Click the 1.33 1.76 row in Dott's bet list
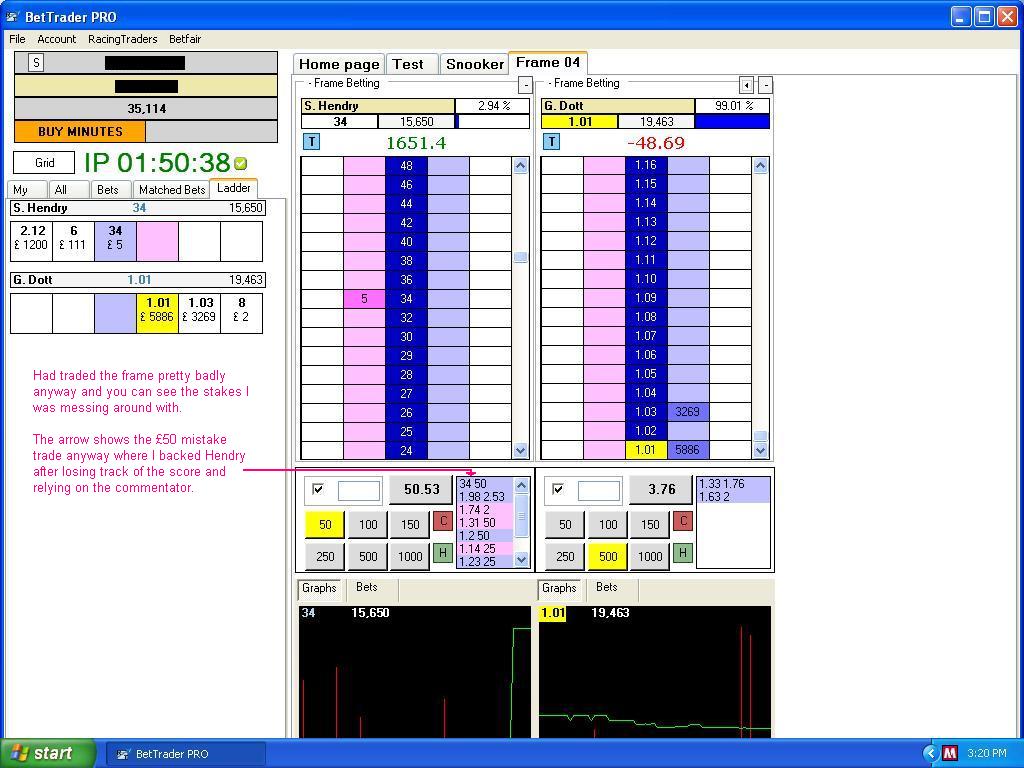This screenshot has height=768, width=1024. [x=733, y=484]
